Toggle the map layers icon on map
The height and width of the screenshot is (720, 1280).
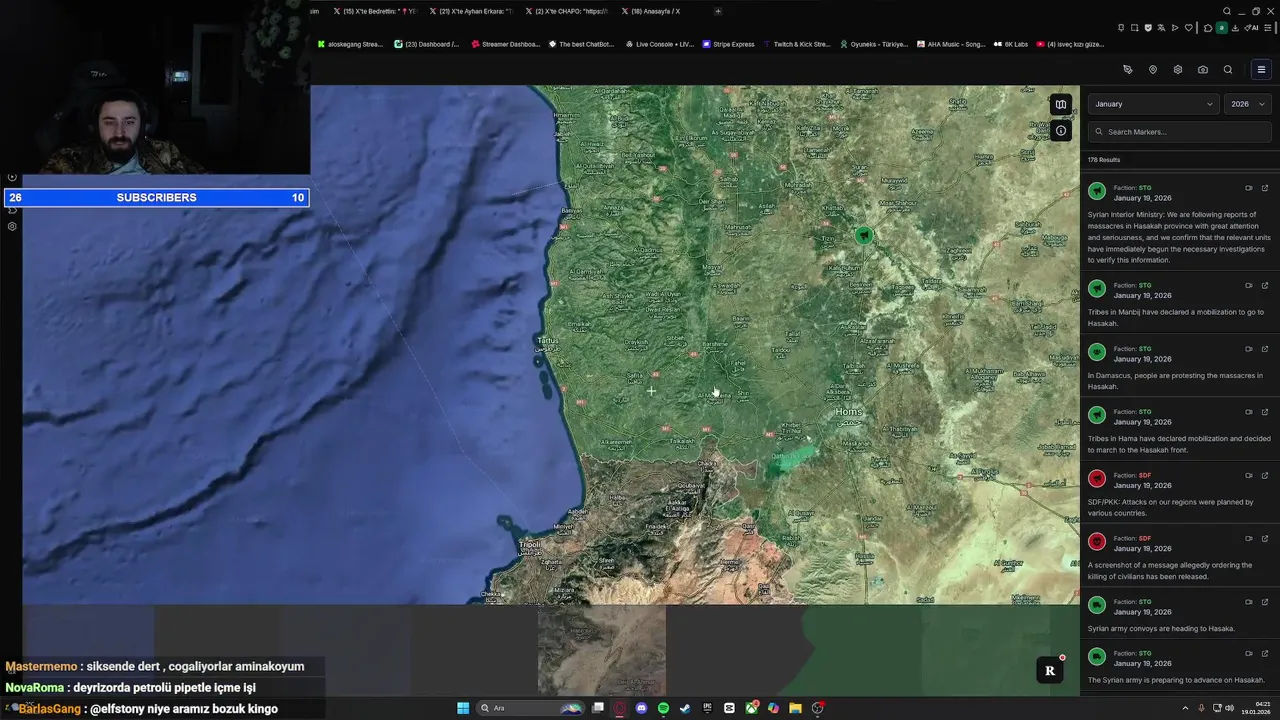(x=1061, y=104)
